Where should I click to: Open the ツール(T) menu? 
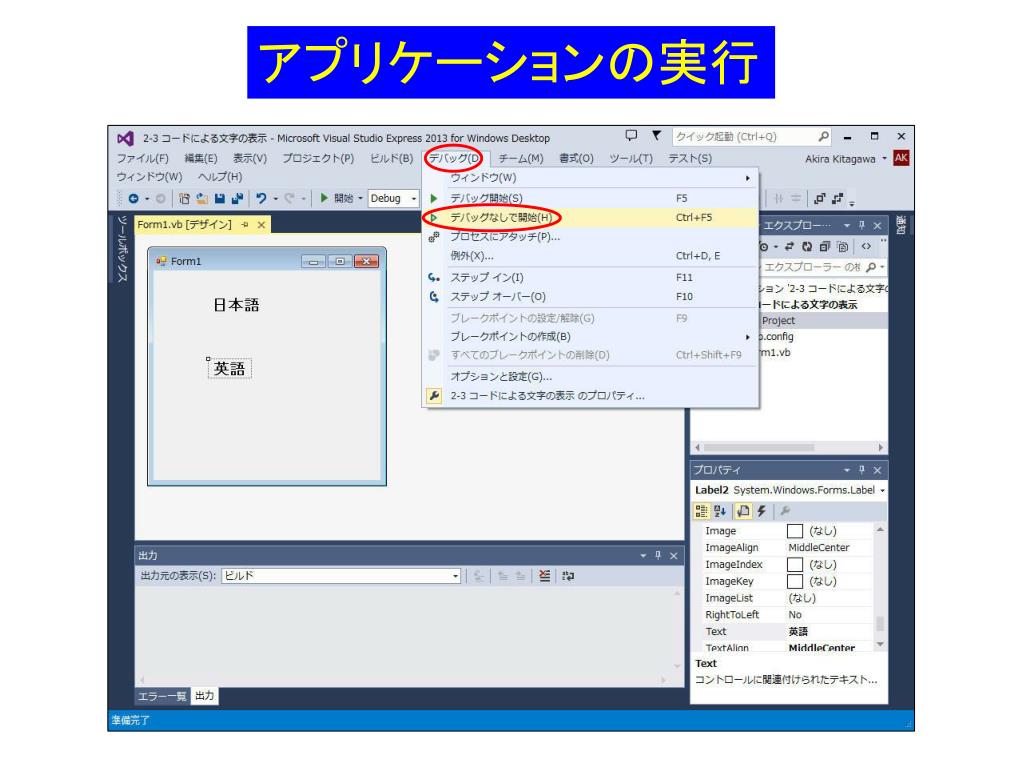[x=631, y=159]
